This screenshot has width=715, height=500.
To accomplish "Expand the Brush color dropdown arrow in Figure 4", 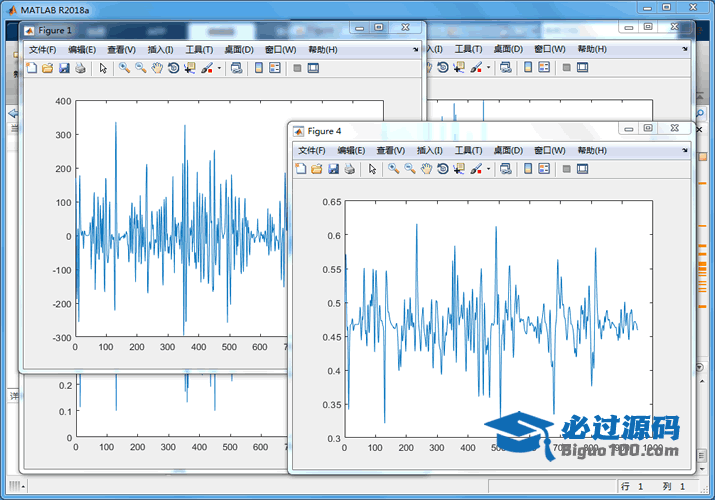I will (489, 169).
